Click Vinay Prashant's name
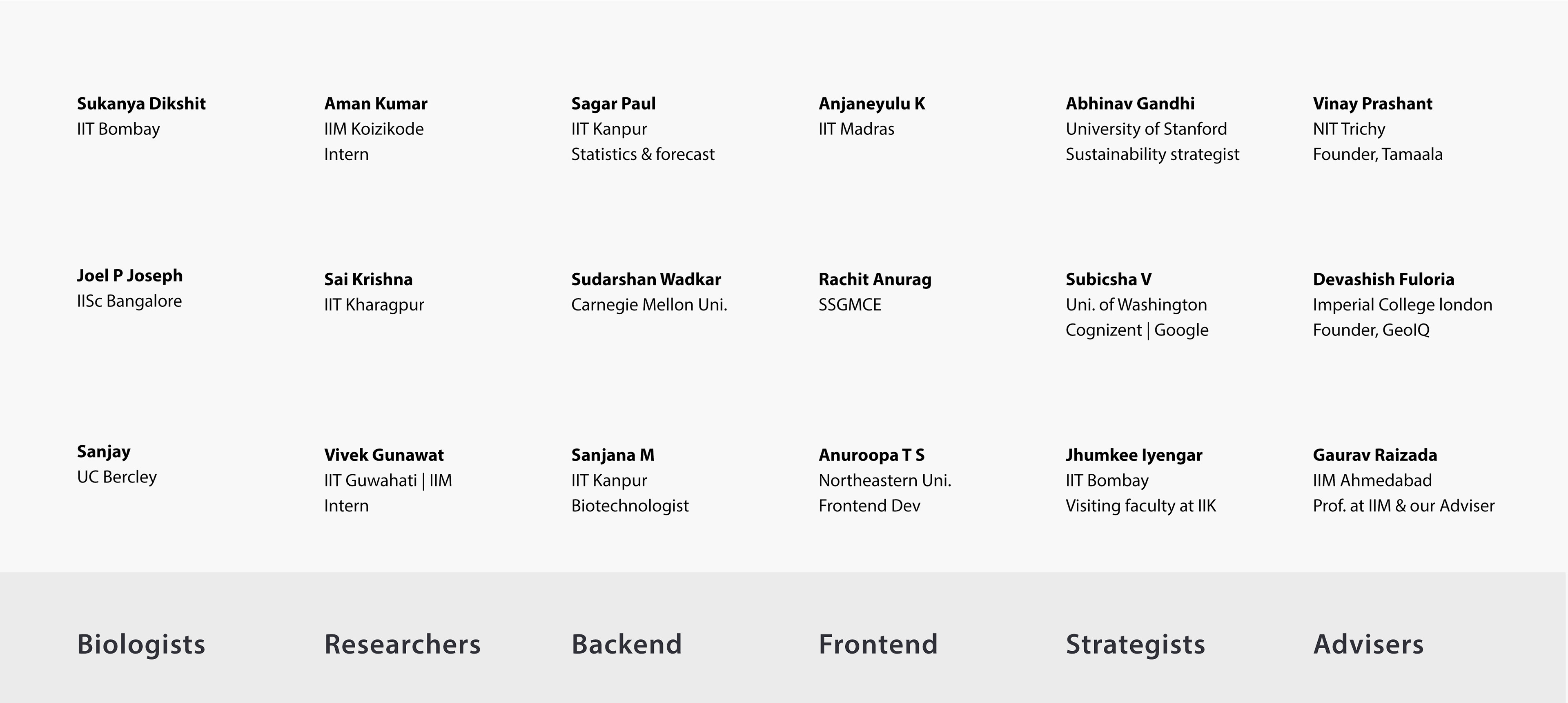This screenshot has height=703, width=1568. [1372, 103]
